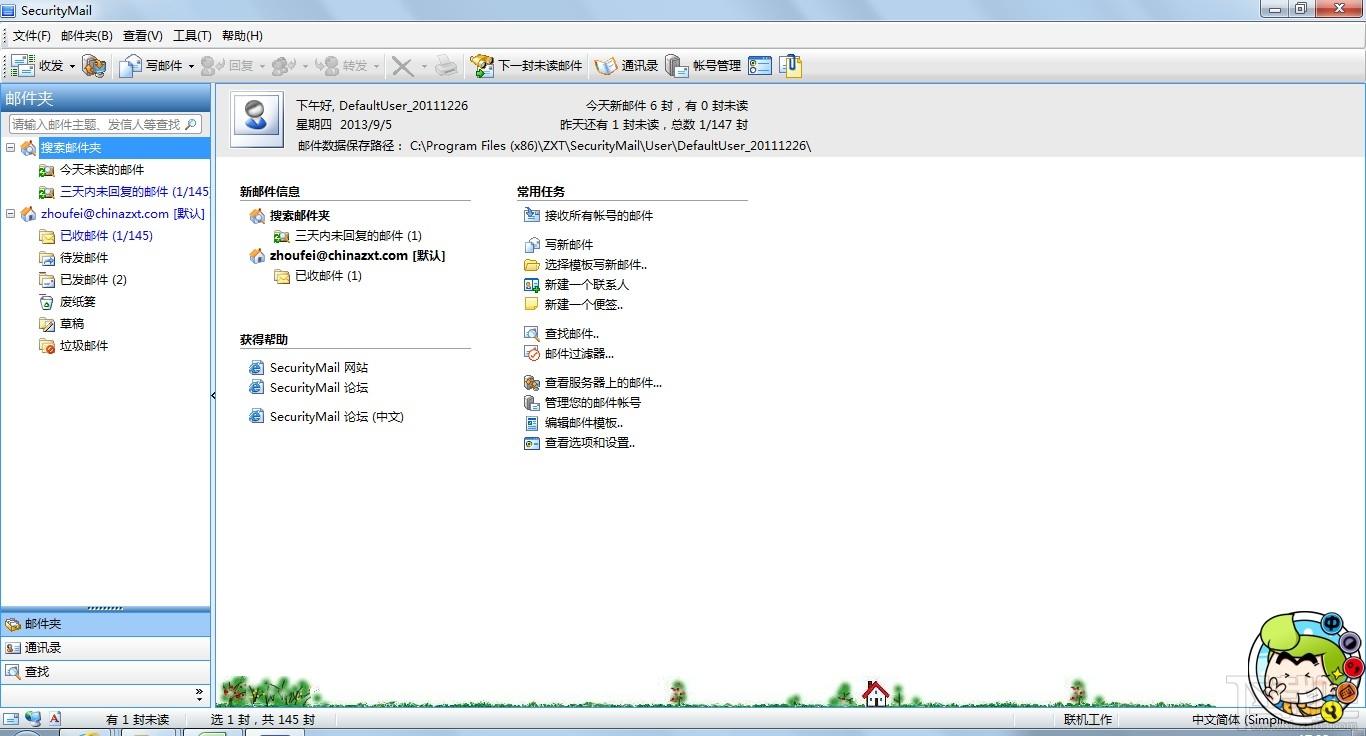Open the dropdown arrow beside 收发
The height and width of the screenshot is (736, 1366).
click(x=72, y=66)
